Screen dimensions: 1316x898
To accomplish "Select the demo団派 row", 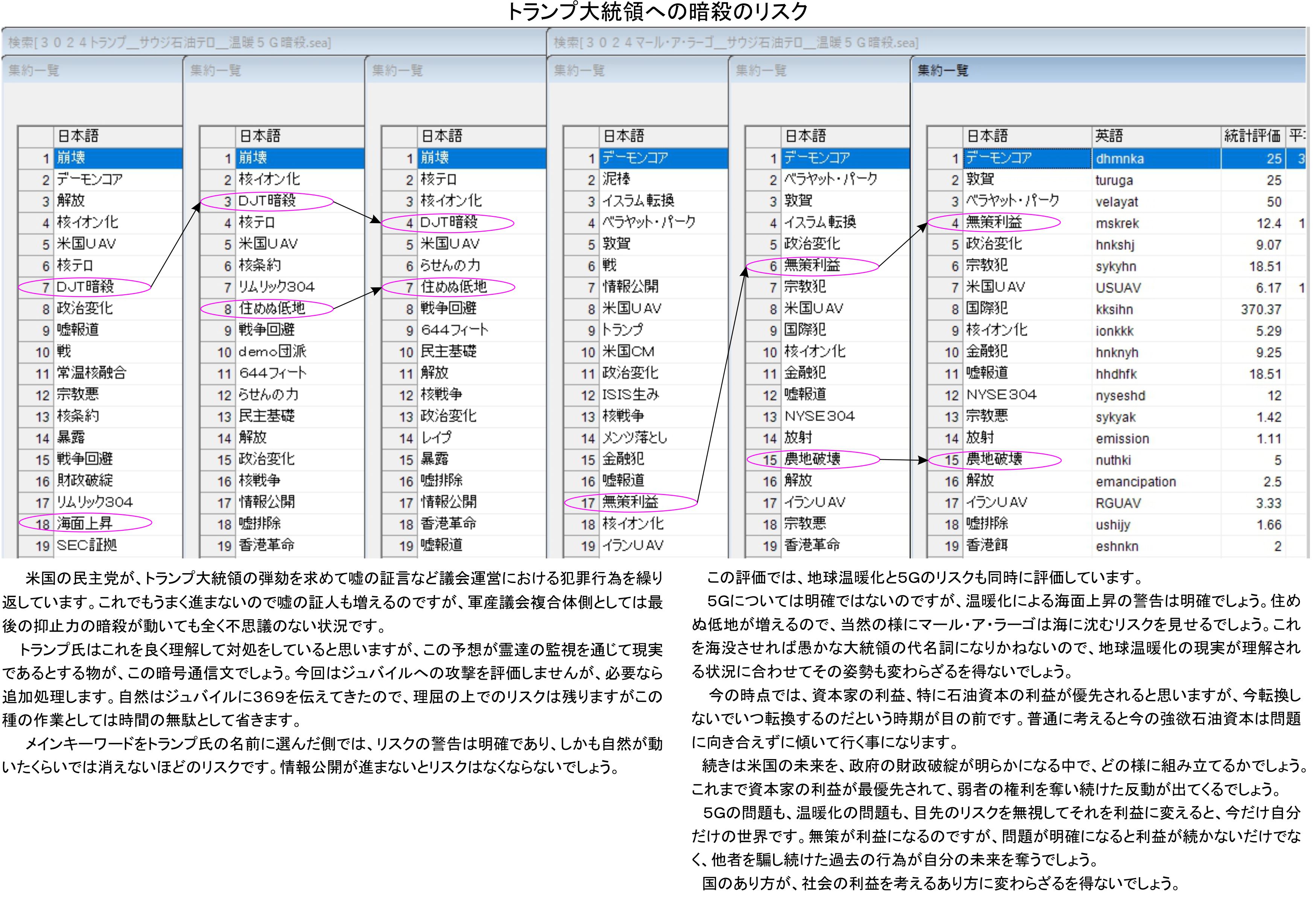I will 272,351.
